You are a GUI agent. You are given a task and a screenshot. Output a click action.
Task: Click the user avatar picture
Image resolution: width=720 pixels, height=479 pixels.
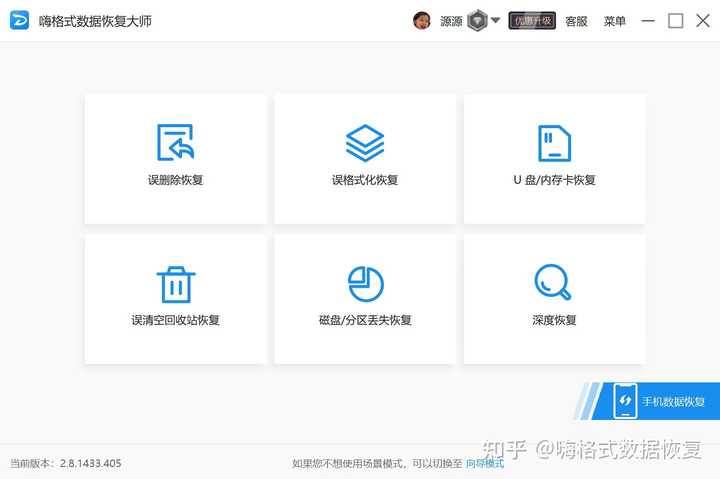422,21
